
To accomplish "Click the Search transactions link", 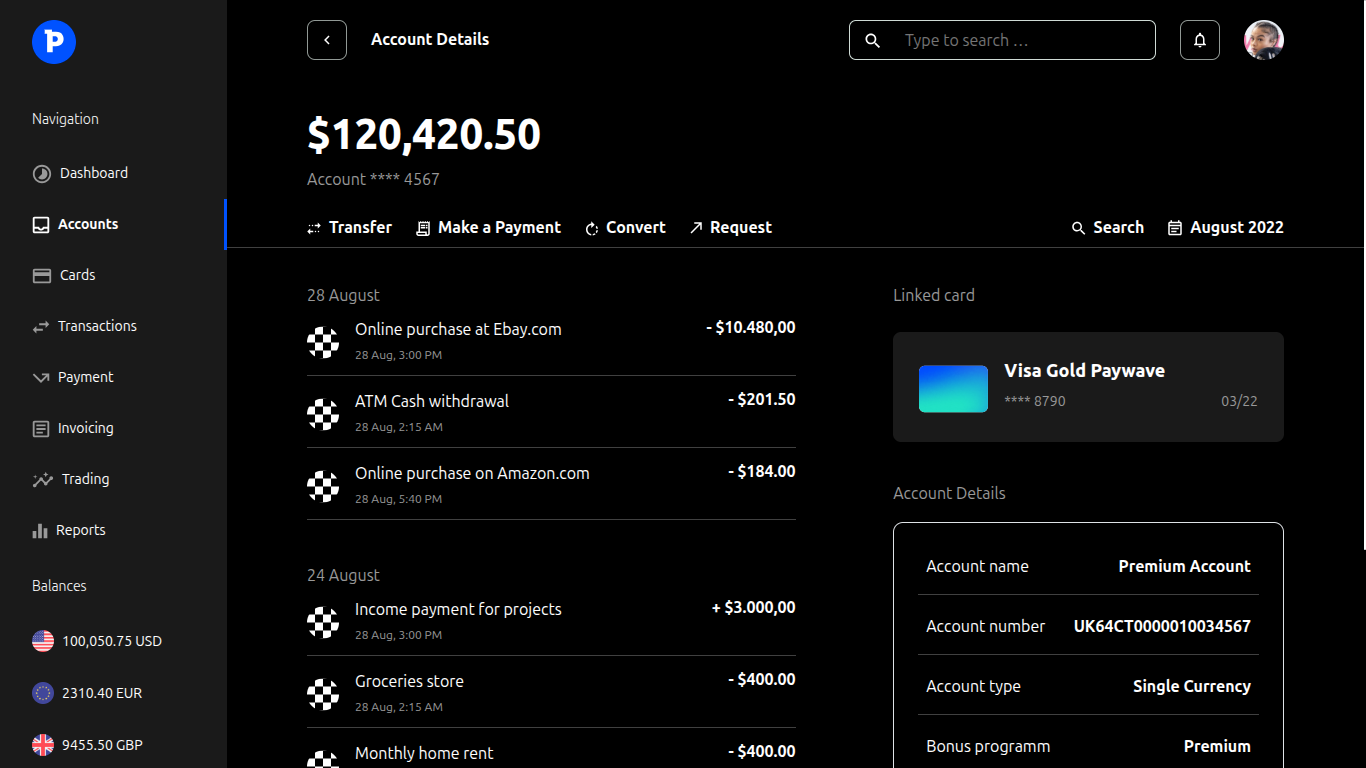I will (1107, 228).
